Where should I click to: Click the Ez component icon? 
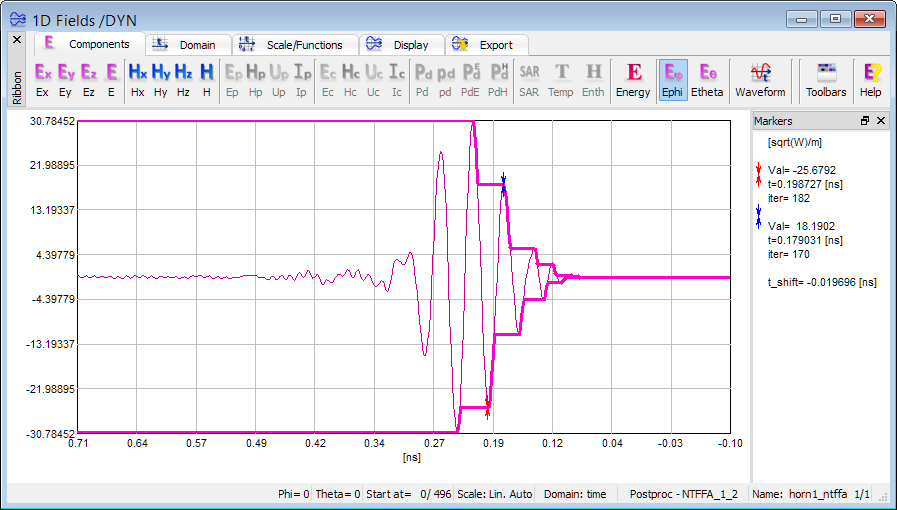(x=89, y=79)
